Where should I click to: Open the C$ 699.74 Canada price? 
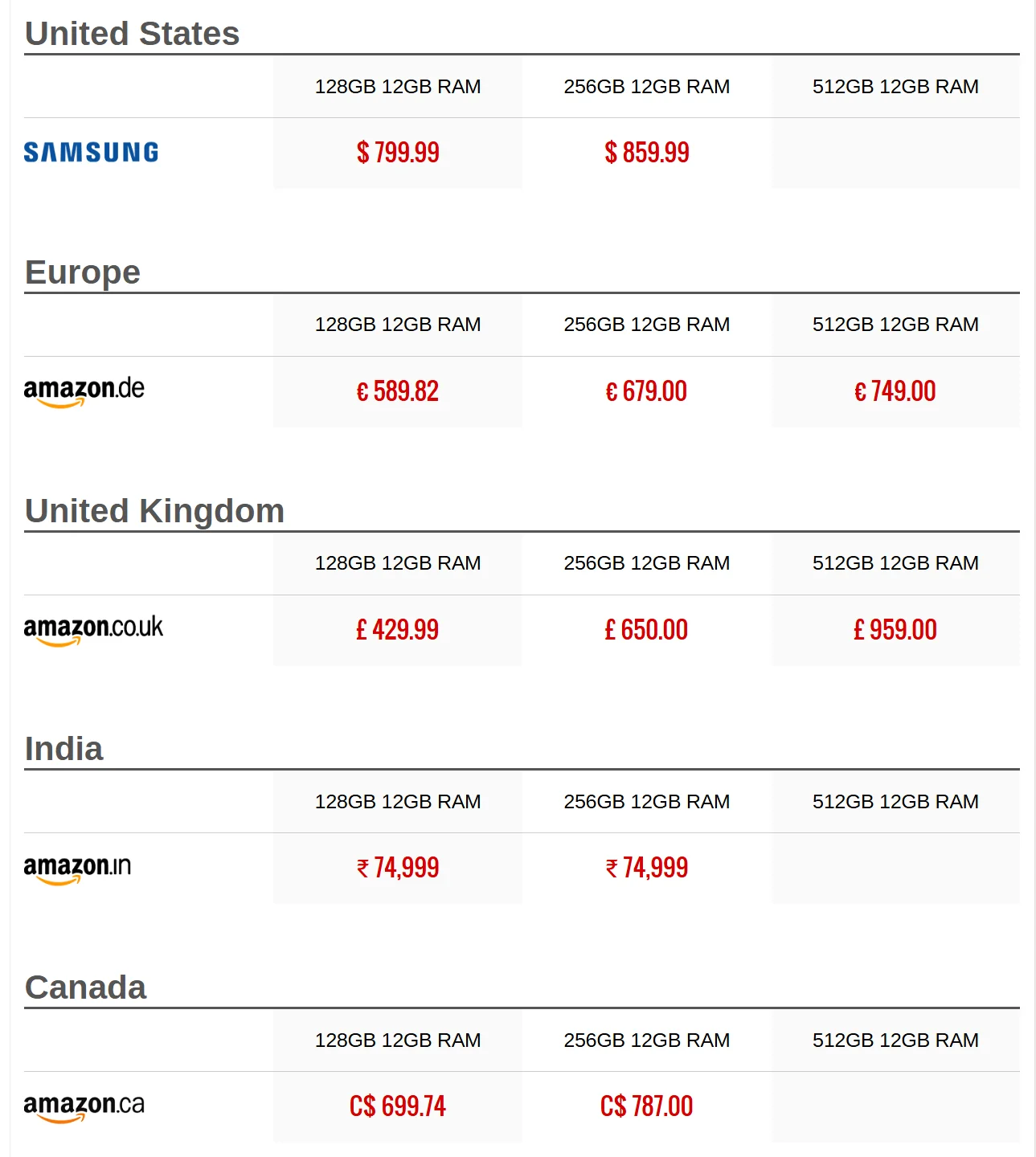[x=398, y=1106]
